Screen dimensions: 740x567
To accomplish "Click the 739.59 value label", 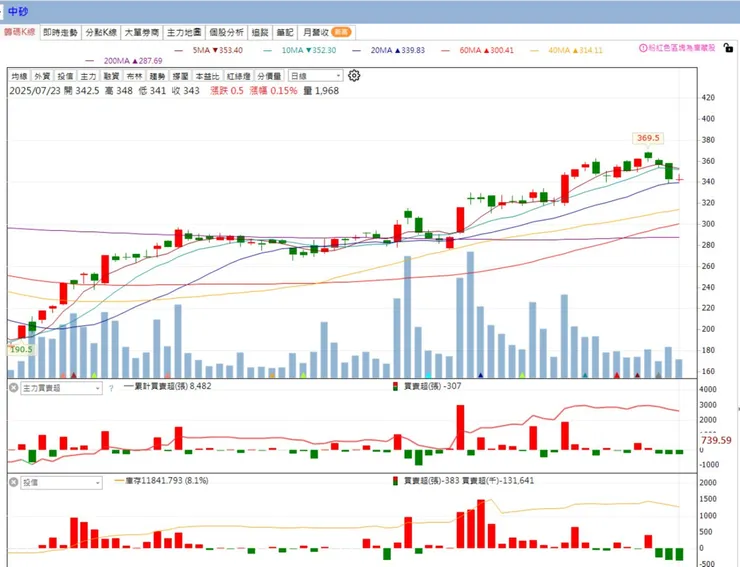I will tap(716, 440).
